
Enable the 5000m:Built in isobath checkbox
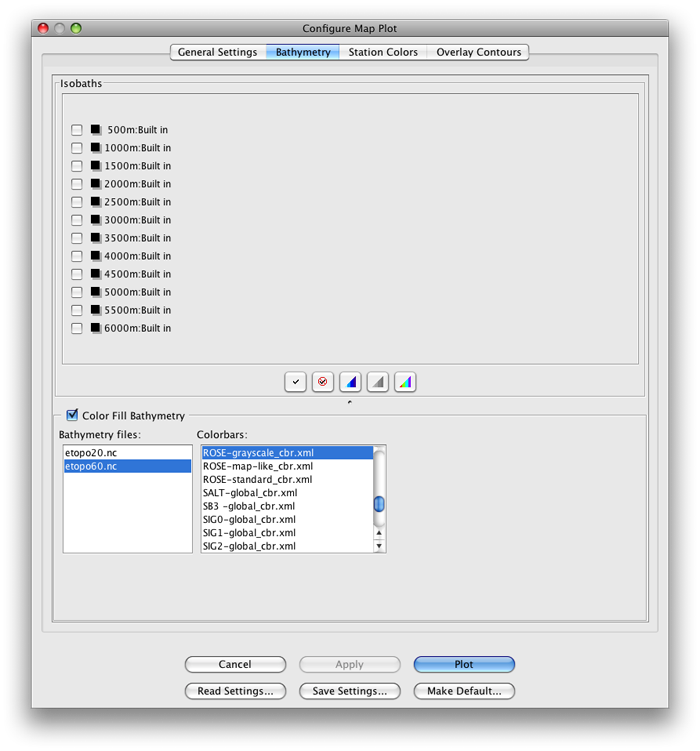tap(77, 292)
